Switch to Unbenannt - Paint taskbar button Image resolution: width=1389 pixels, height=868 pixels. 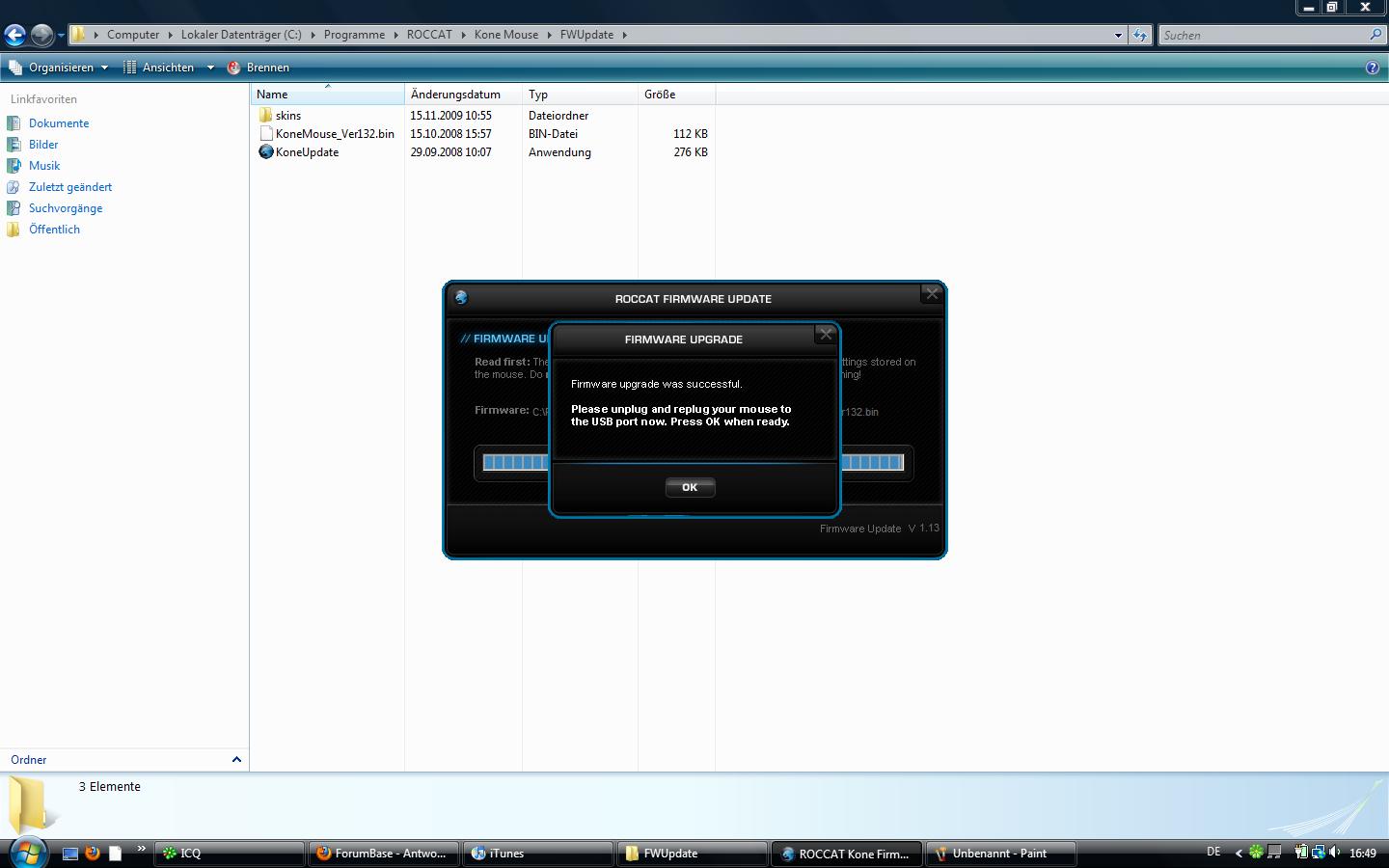coord(1001,854)
